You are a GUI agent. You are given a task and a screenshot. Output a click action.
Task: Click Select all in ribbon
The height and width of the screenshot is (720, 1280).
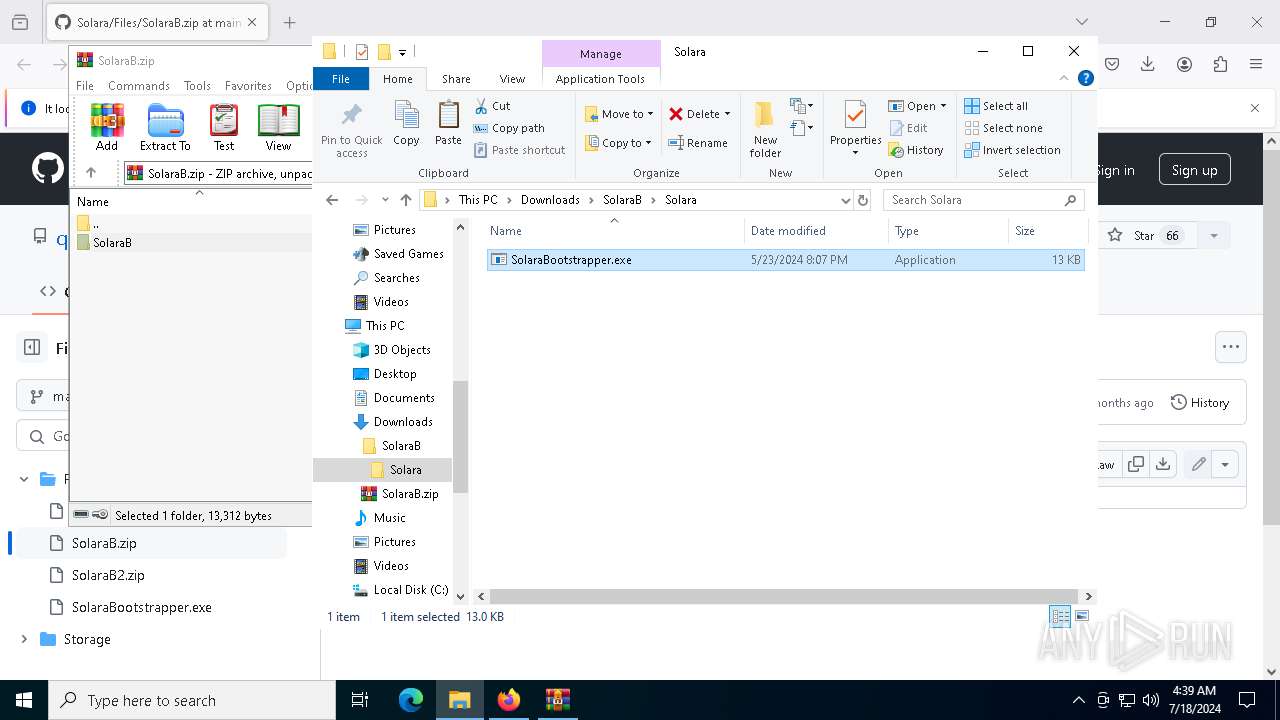pos(996,106)
